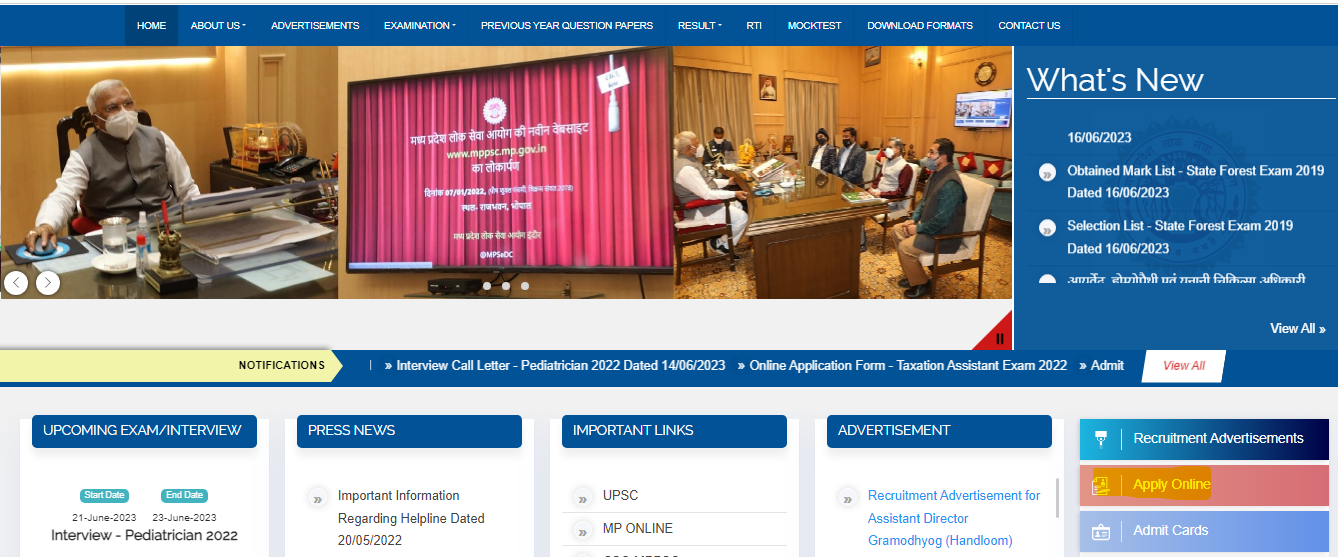Click the Admit Cards icon
1338x557 pixels.
click(1101, 532)
